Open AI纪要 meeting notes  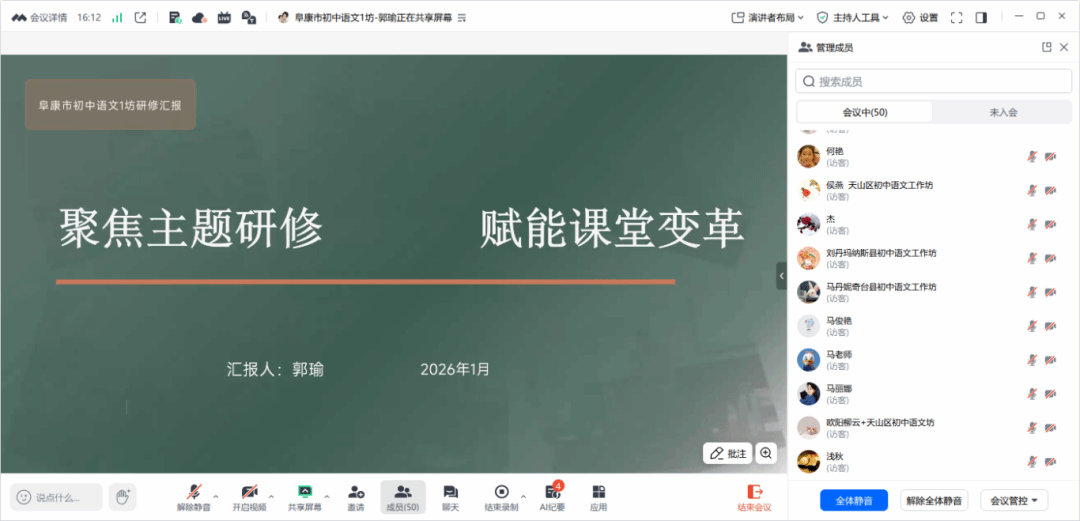click(552, 497)
